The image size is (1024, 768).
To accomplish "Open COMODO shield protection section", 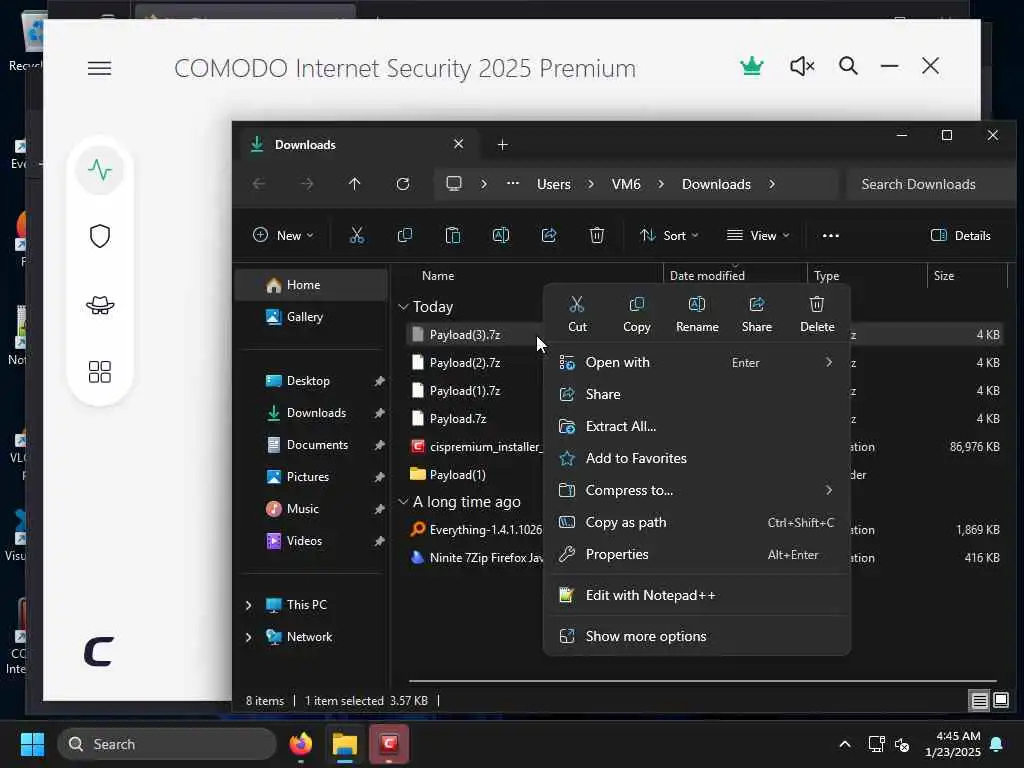I will [100, 236].
